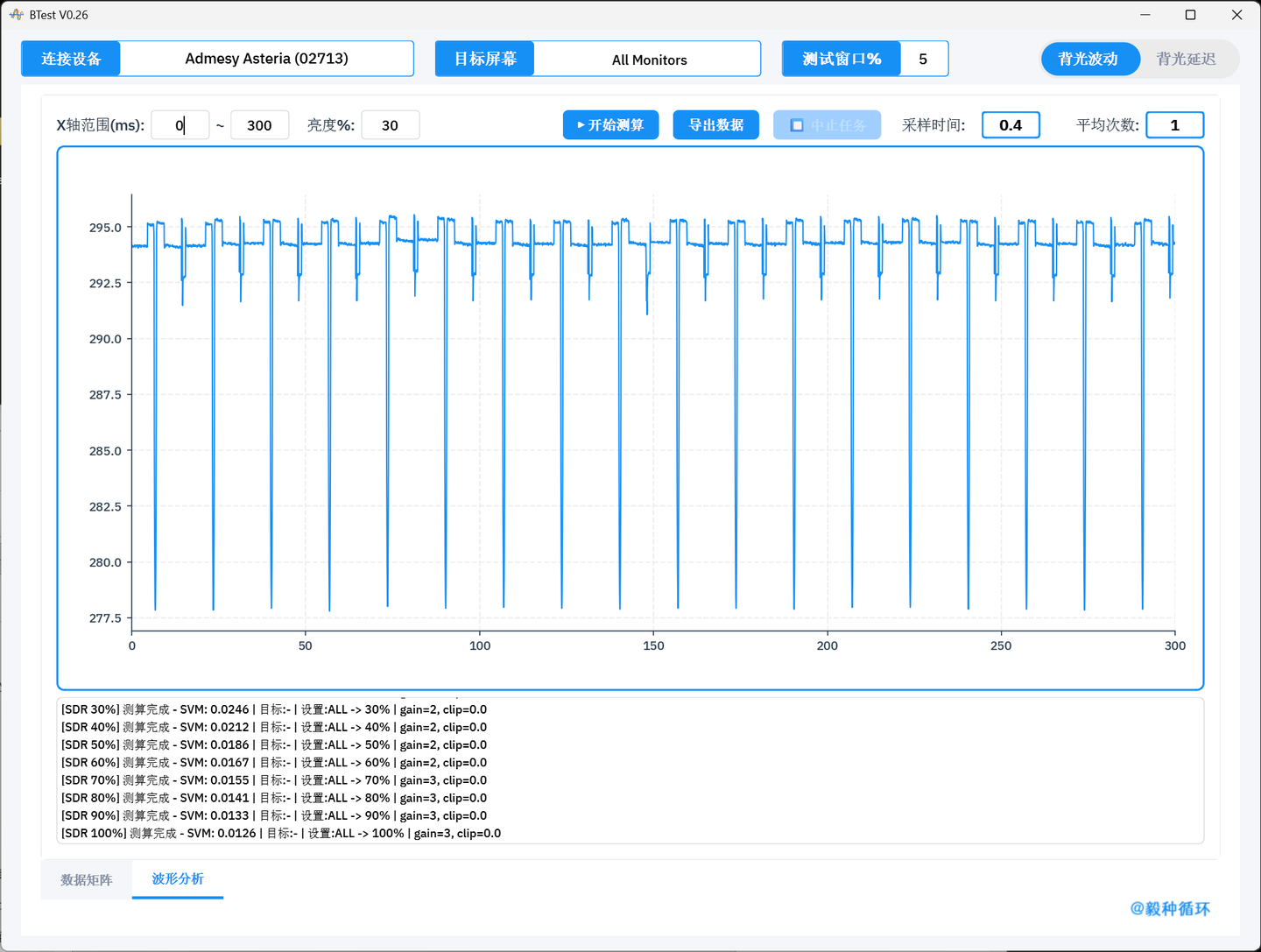Click the 采样时间 sampling time field 0.4
The height and width of the screenshot is (952, 1261).
coord(1011,125)
